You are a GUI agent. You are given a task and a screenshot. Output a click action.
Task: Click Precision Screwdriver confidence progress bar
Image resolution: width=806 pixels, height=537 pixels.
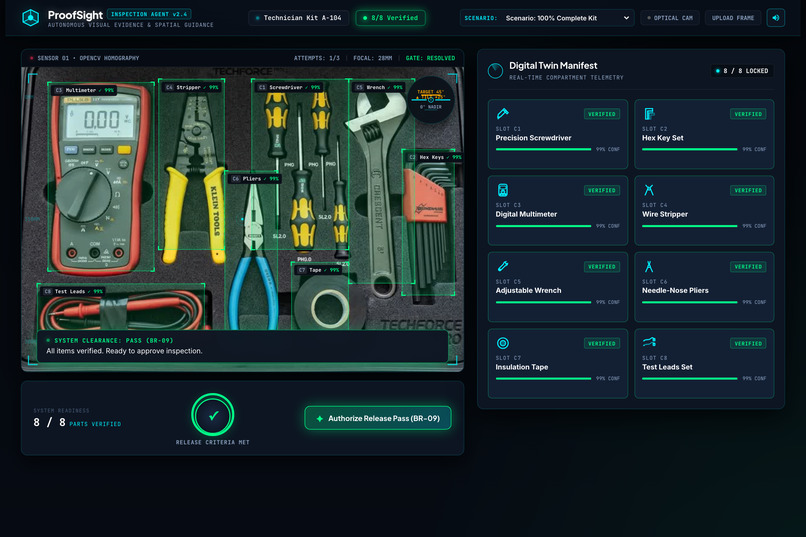(543, 150)
